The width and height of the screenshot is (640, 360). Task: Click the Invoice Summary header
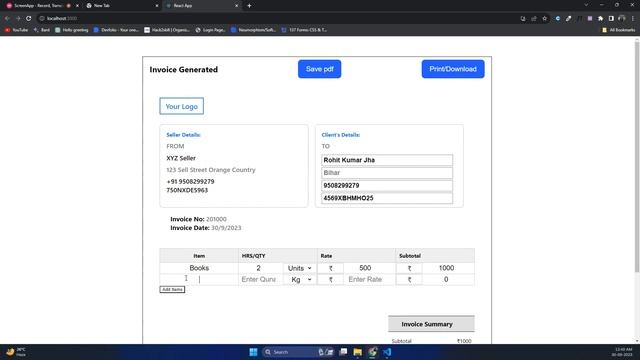coord(431,324)
